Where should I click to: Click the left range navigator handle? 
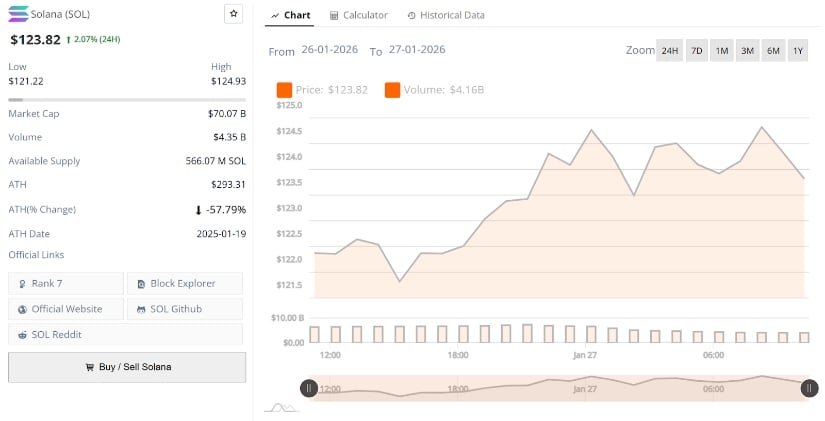(x=309, y=388)
